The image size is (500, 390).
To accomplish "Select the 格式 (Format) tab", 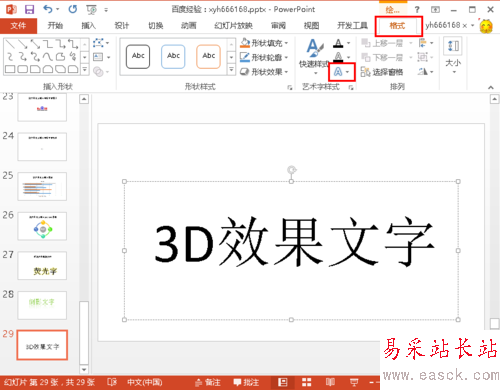I will (397, 26).
